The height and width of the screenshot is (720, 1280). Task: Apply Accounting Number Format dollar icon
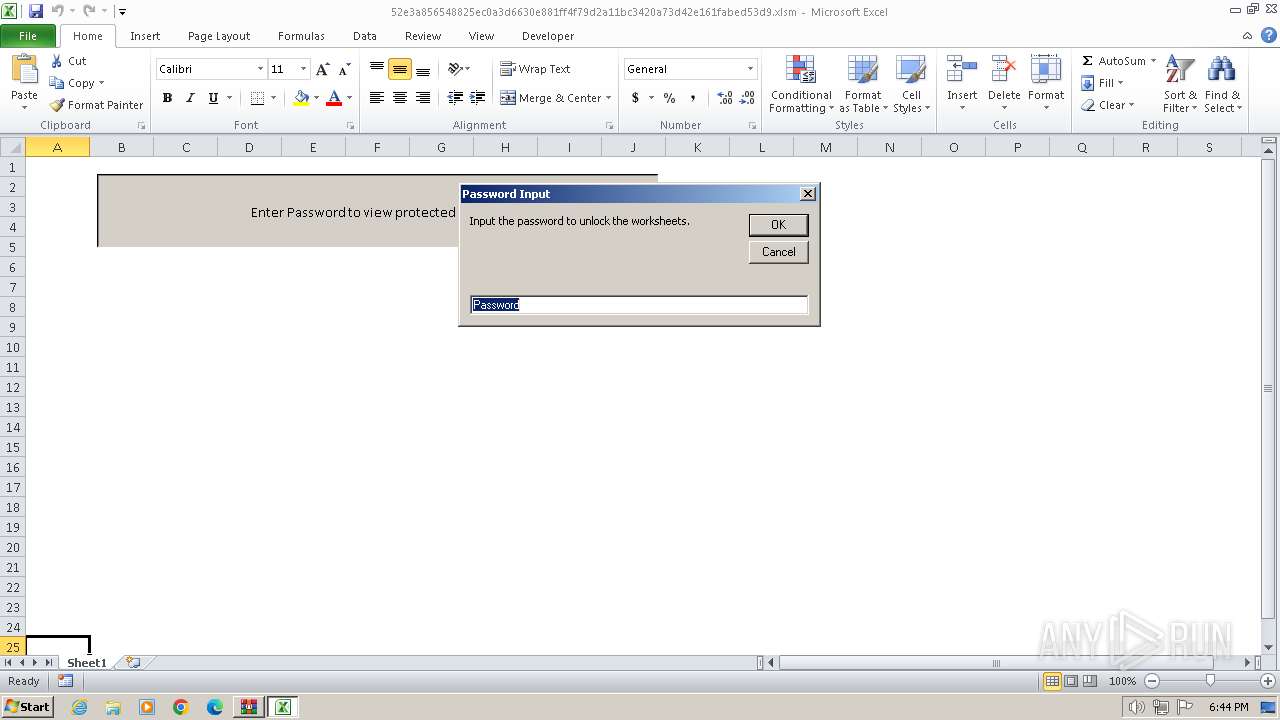point(635,98)
